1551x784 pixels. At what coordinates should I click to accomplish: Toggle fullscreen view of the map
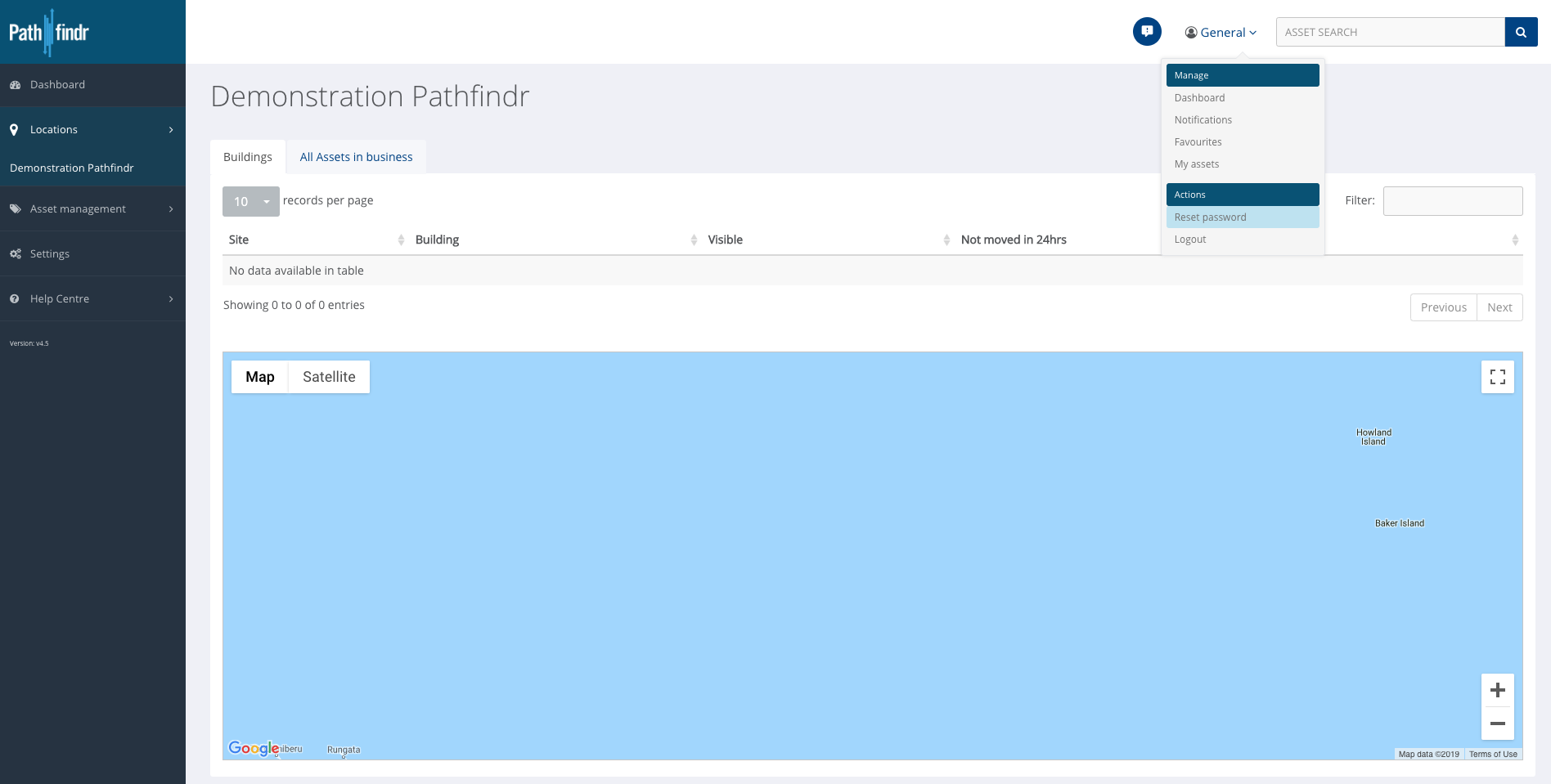(x=1497, y=377)
